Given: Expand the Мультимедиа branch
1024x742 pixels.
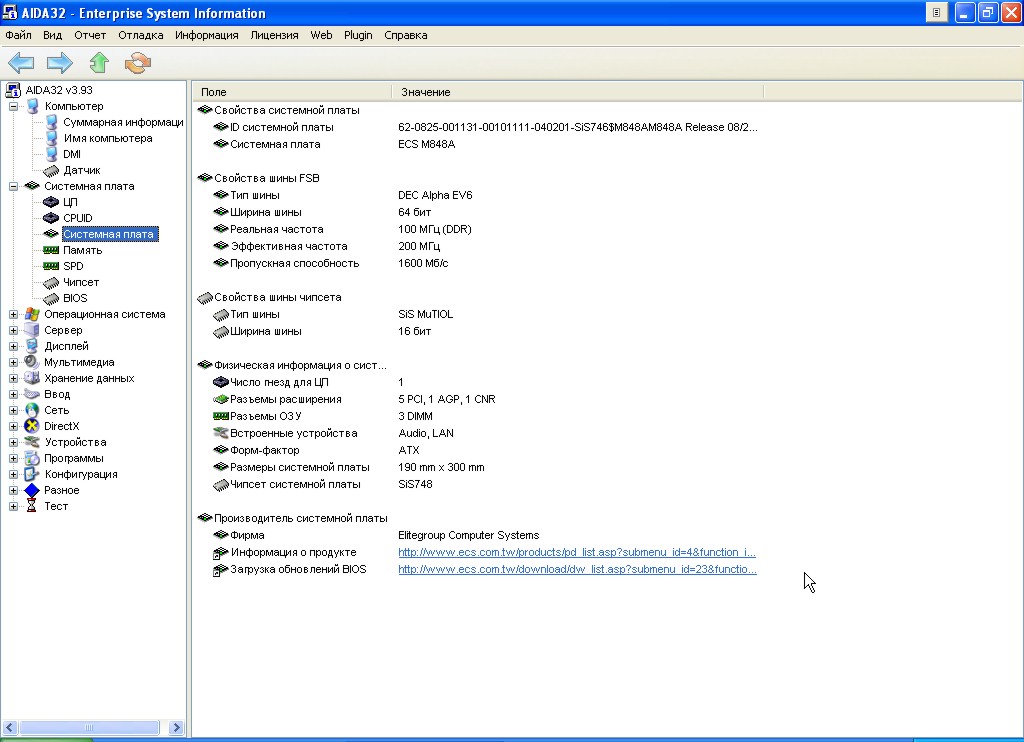Looking at the screenshot, I should [13, 362].
